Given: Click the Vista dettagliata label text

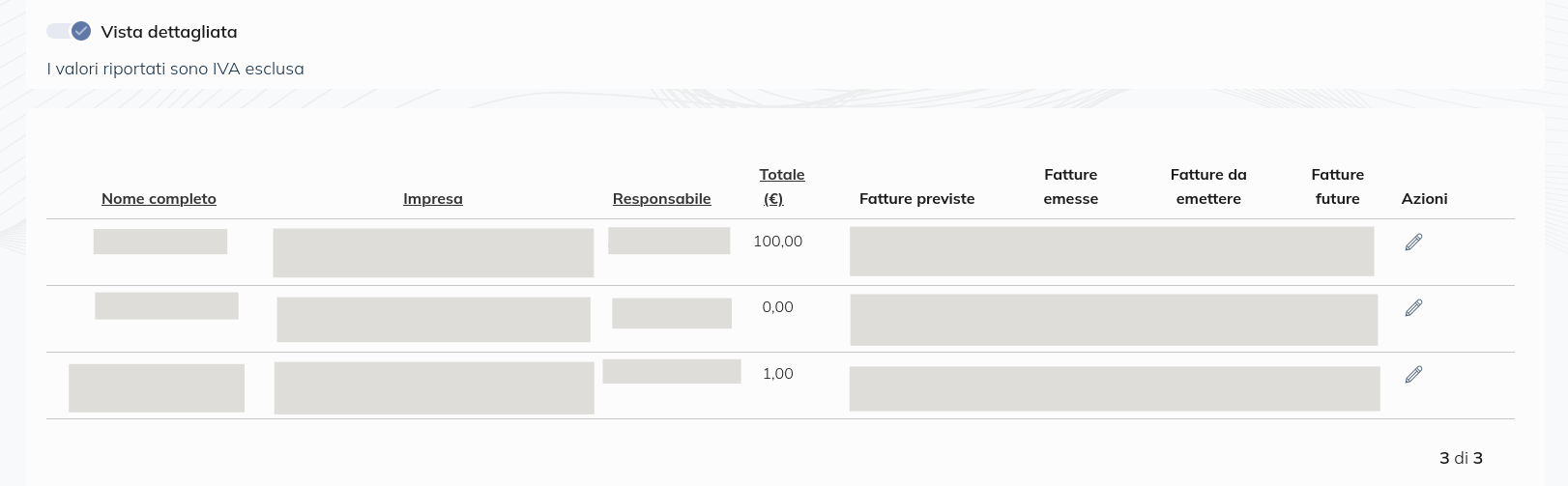Looking at the screenshot, I should coord(168,31).
